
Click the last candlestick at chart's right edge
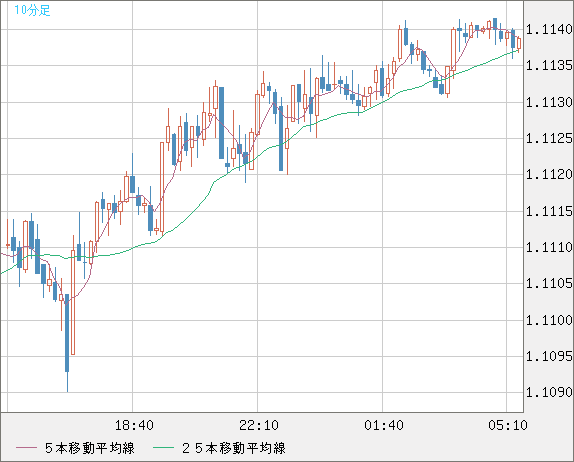tap(519, 43)
